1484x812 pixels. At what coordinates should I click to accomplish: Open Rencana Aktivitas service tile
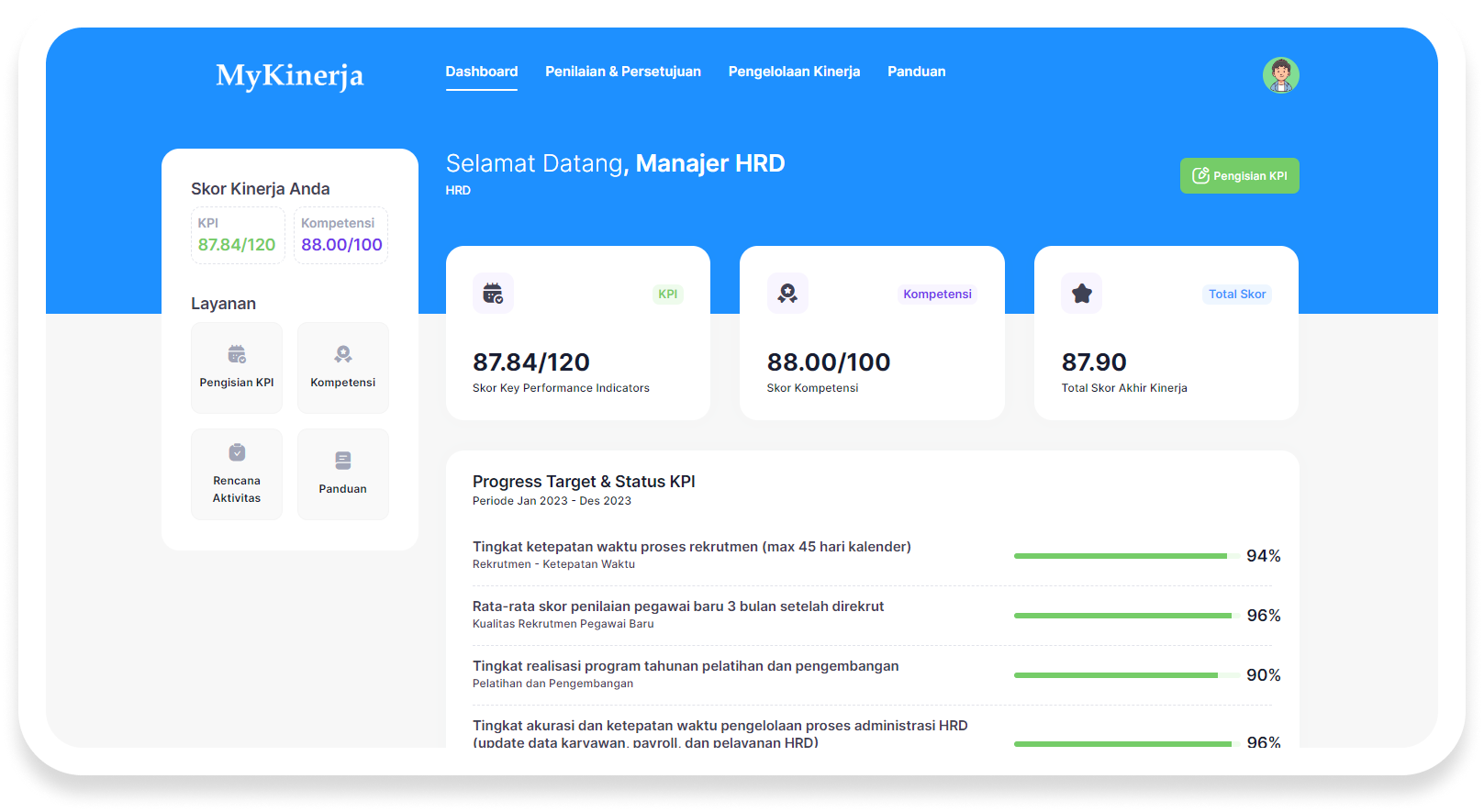tap(237, 474)
